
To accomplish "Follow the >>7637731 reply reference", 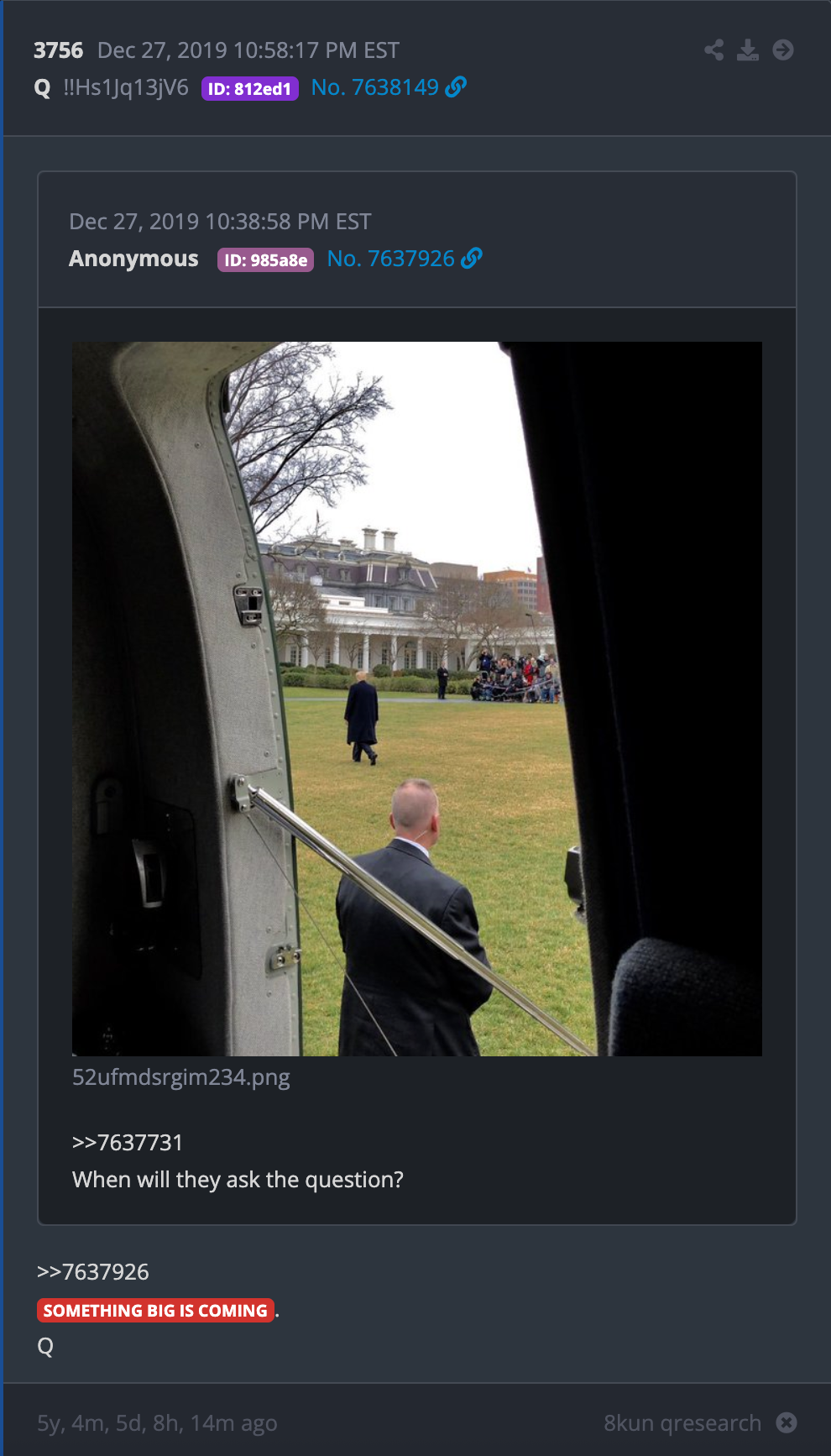I will coord(128,1143).
